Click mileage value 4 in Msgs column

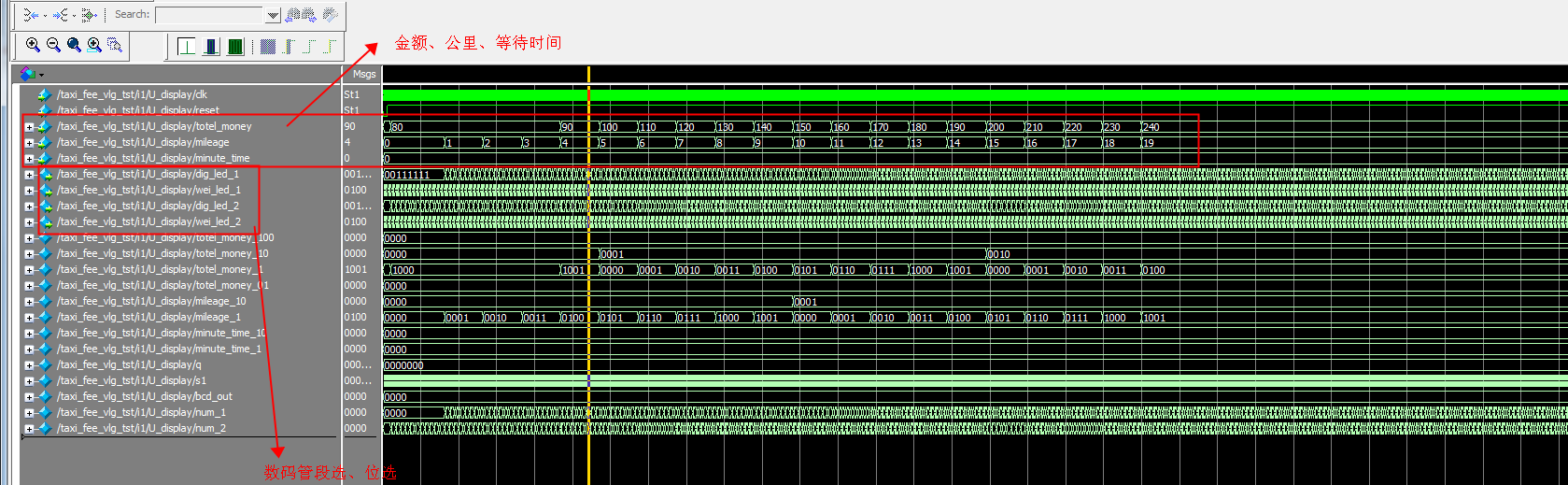pos(347,142)
